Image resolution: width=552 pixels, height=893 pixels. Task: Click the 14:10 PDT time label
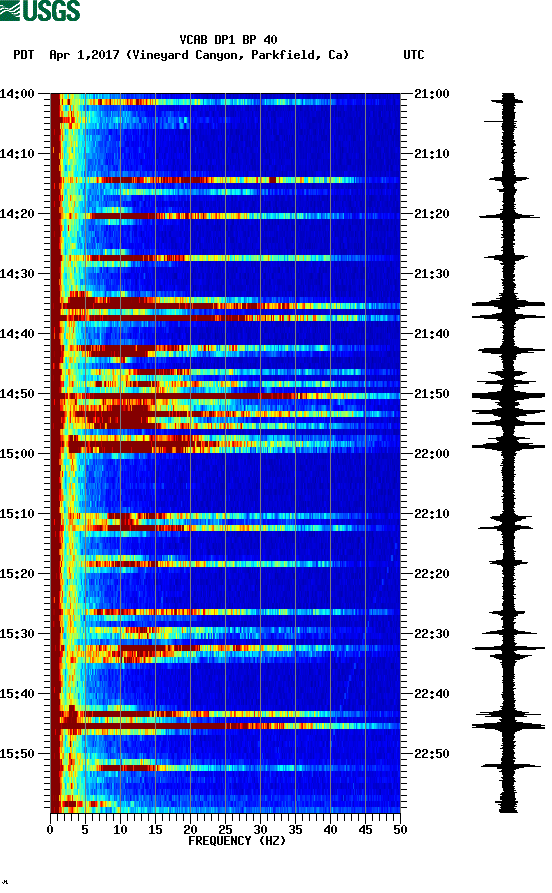coord(17,154)
